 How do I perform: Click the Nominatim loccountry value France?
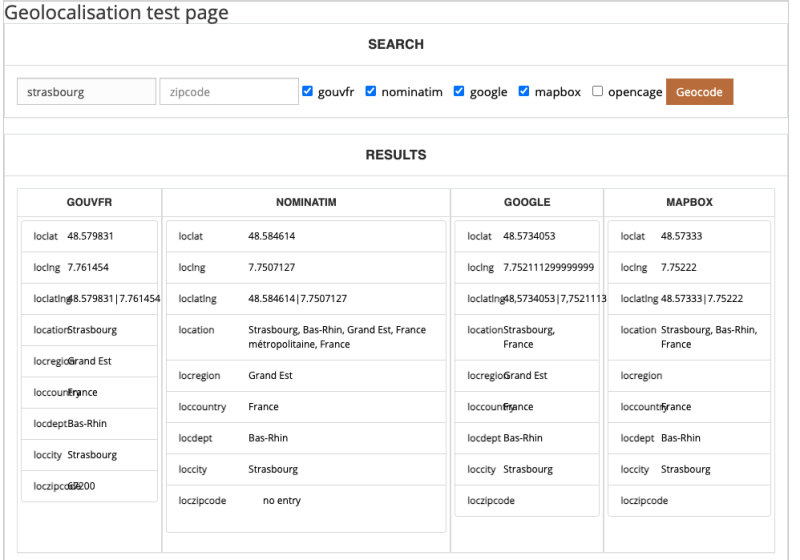coord(263,406)
